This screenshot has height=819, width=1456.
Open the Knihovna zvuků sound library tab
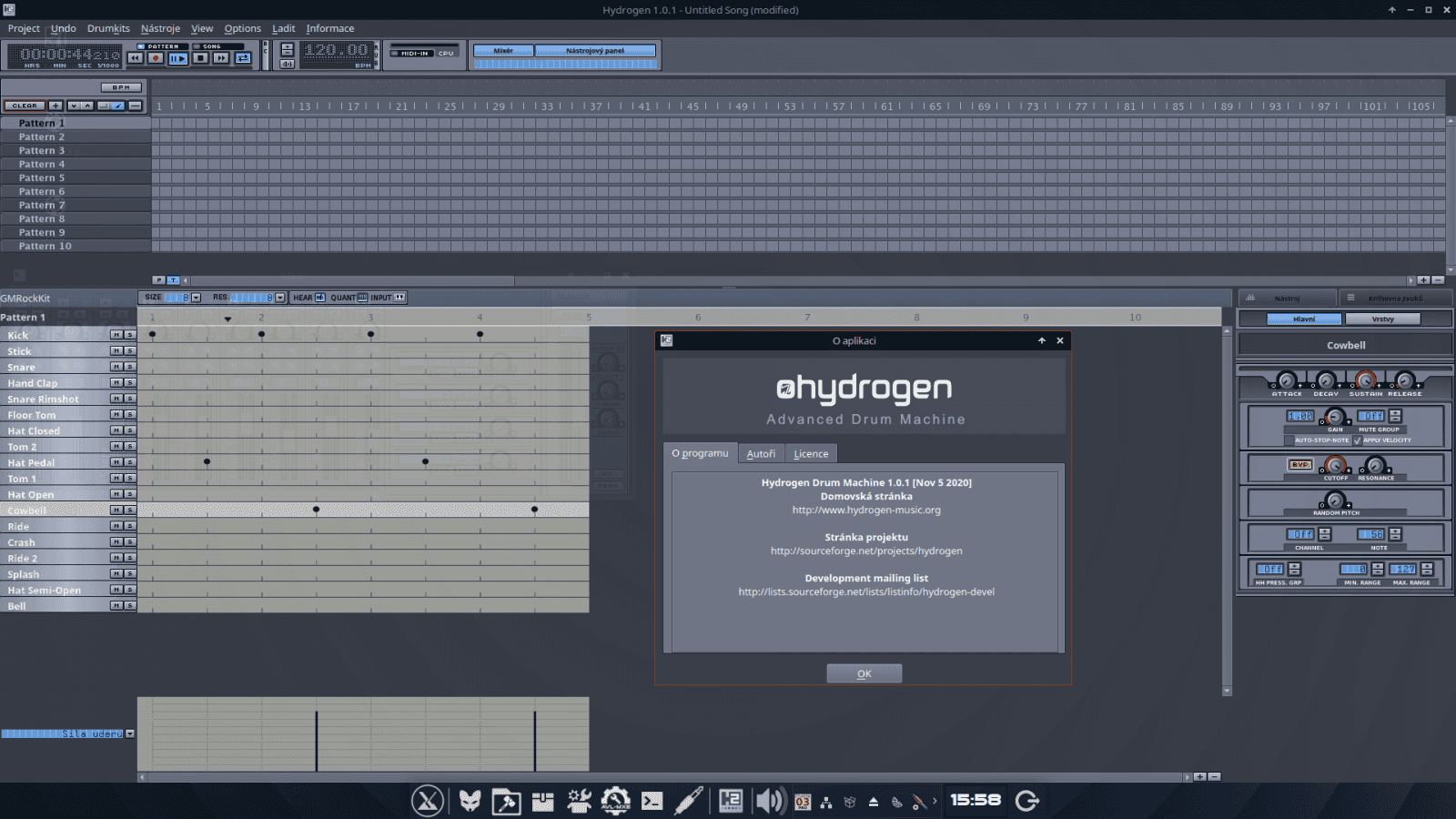pos(1395,298)
